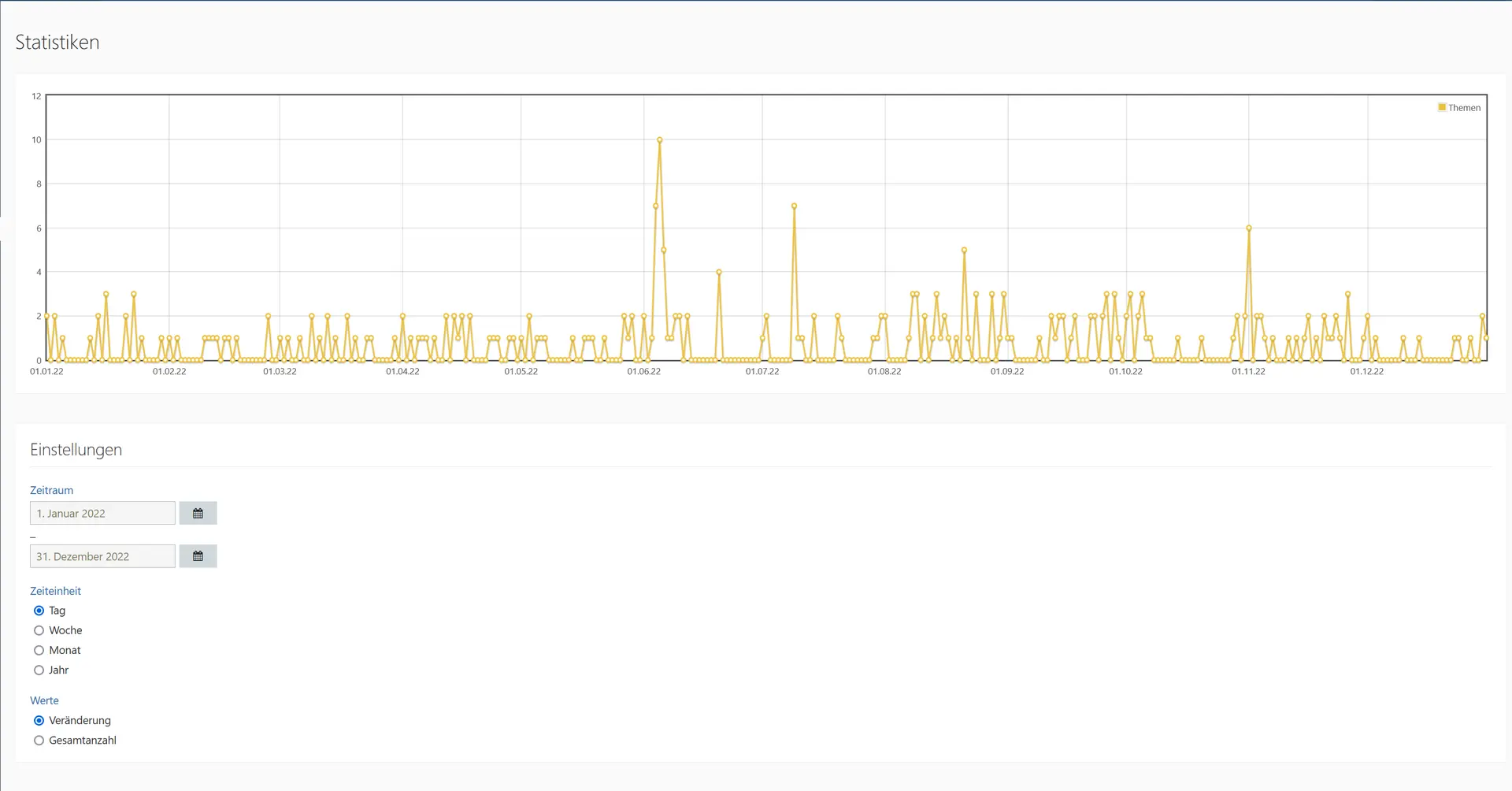The height and width of the screenshot is (791, 1512).
Task: Click the Zeitraum label
Action: coord(51,490)
